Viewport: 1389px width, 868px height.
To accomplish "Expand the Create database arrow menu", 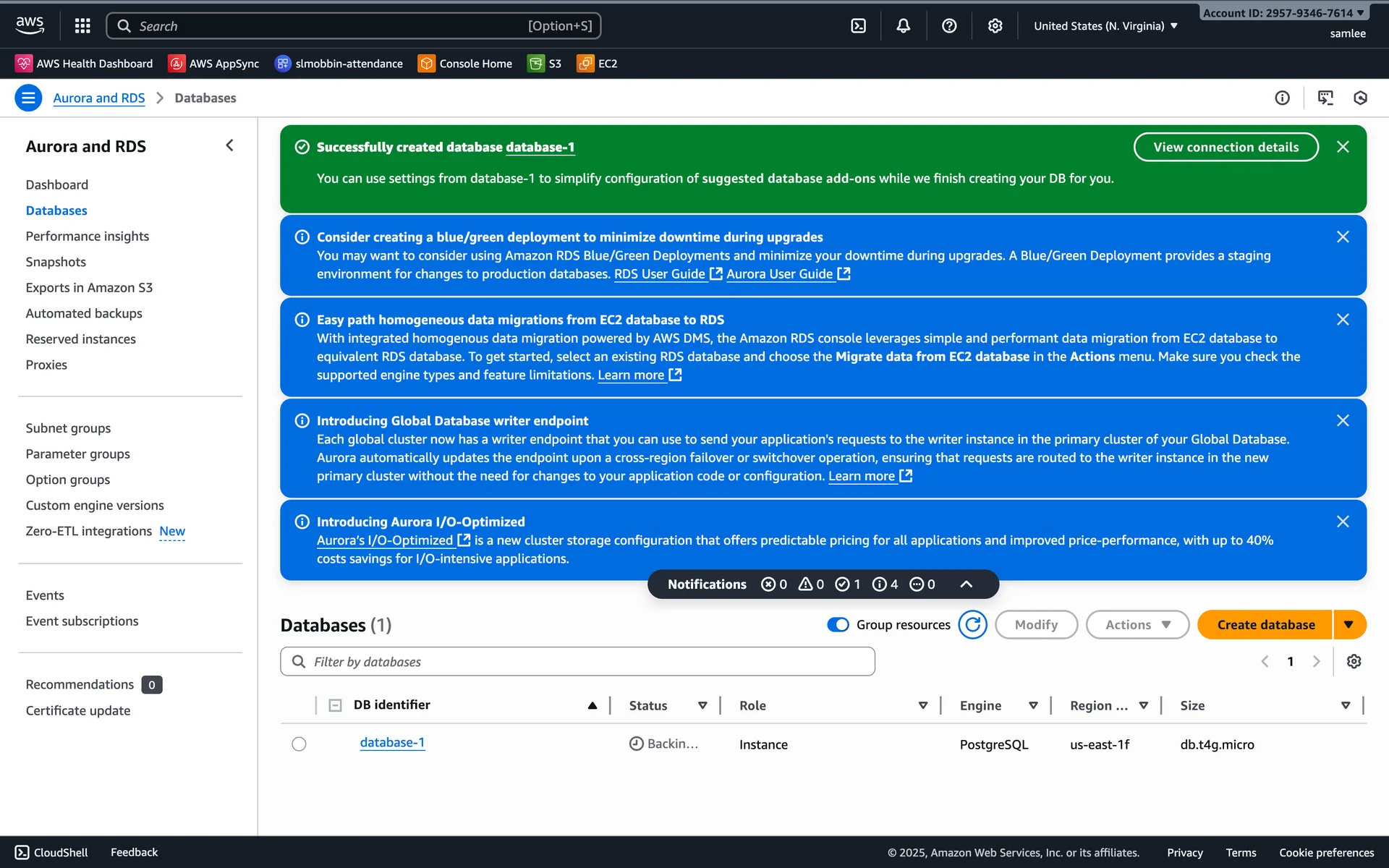I will (1349, 625).
